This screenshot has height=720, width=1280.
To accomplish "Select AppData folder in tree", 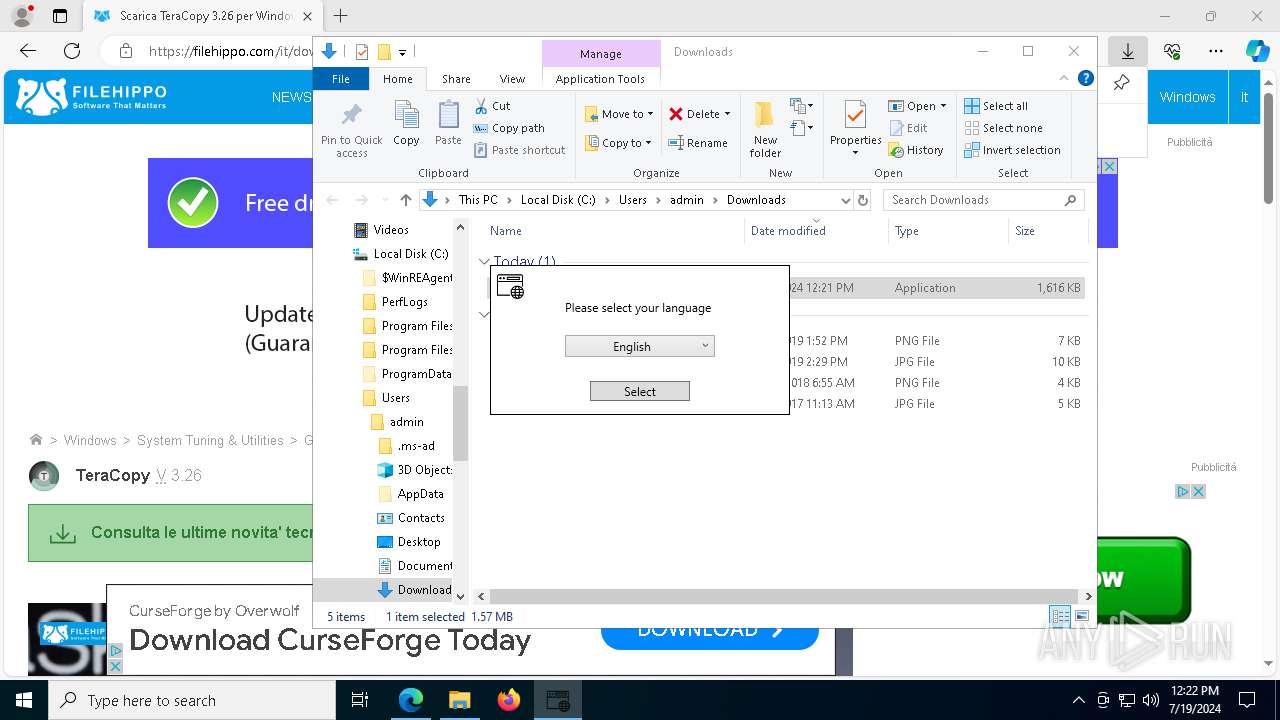I will click(x=420, y=494).
